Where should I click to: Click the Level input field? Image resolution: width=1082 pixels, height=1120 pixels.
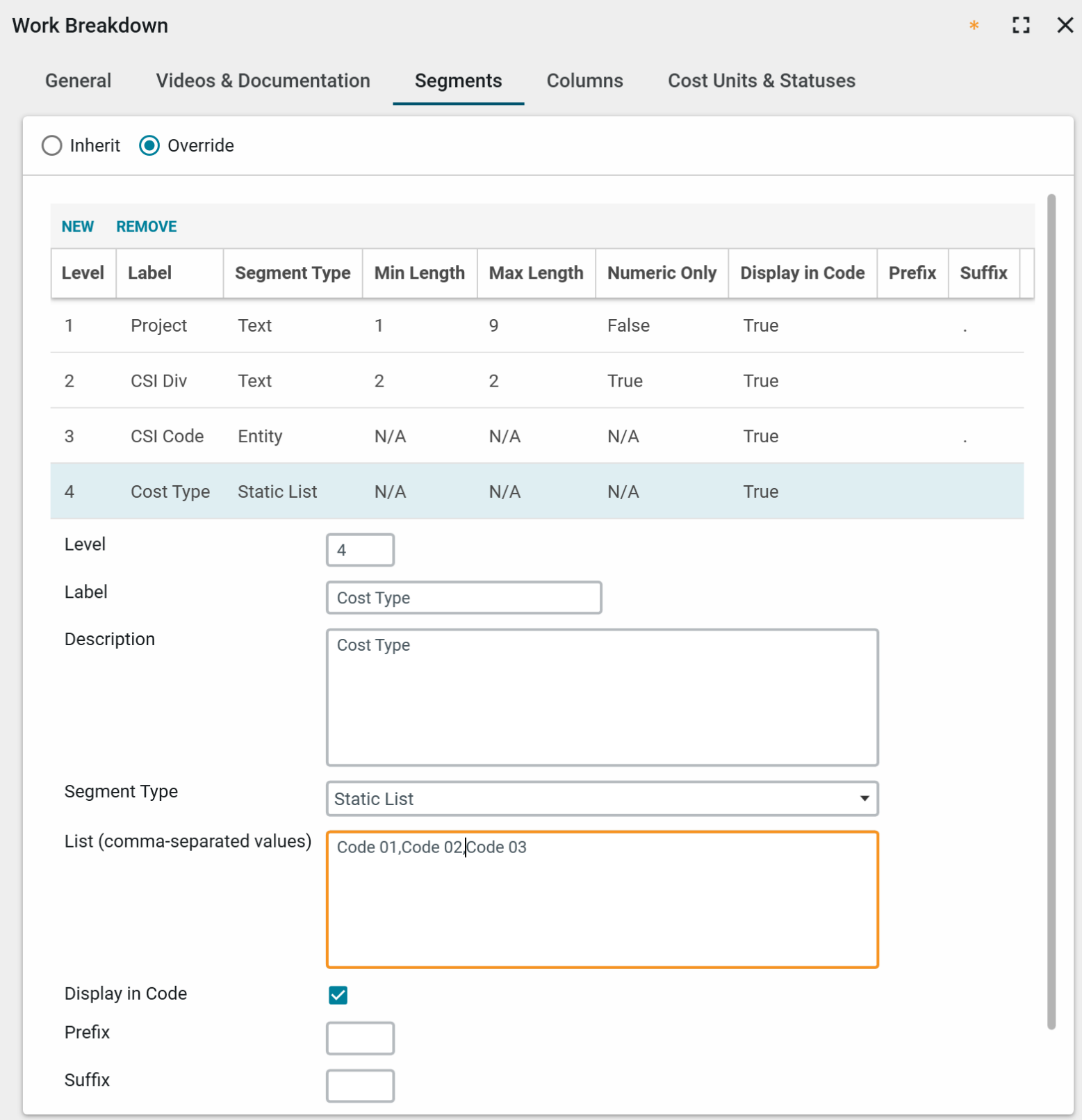[x=360, y=550]
